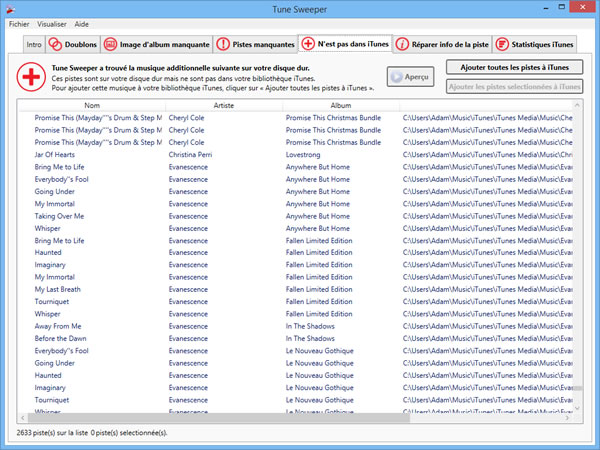600x450 pixels.
Task: Open the Pistes manquantes tab
Action: click(256, 44)
